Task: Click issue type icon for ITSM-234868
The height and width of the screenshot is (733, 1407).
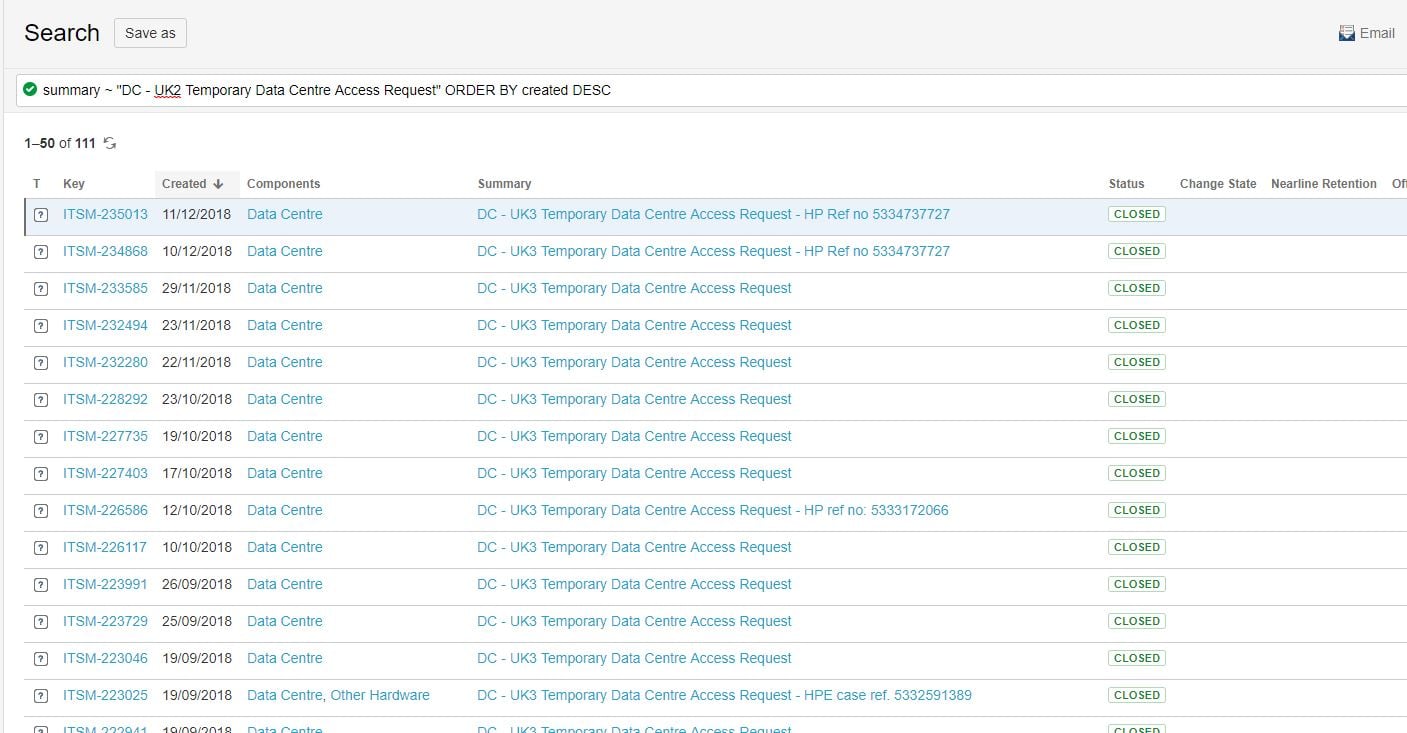Action: click(41, 252)
